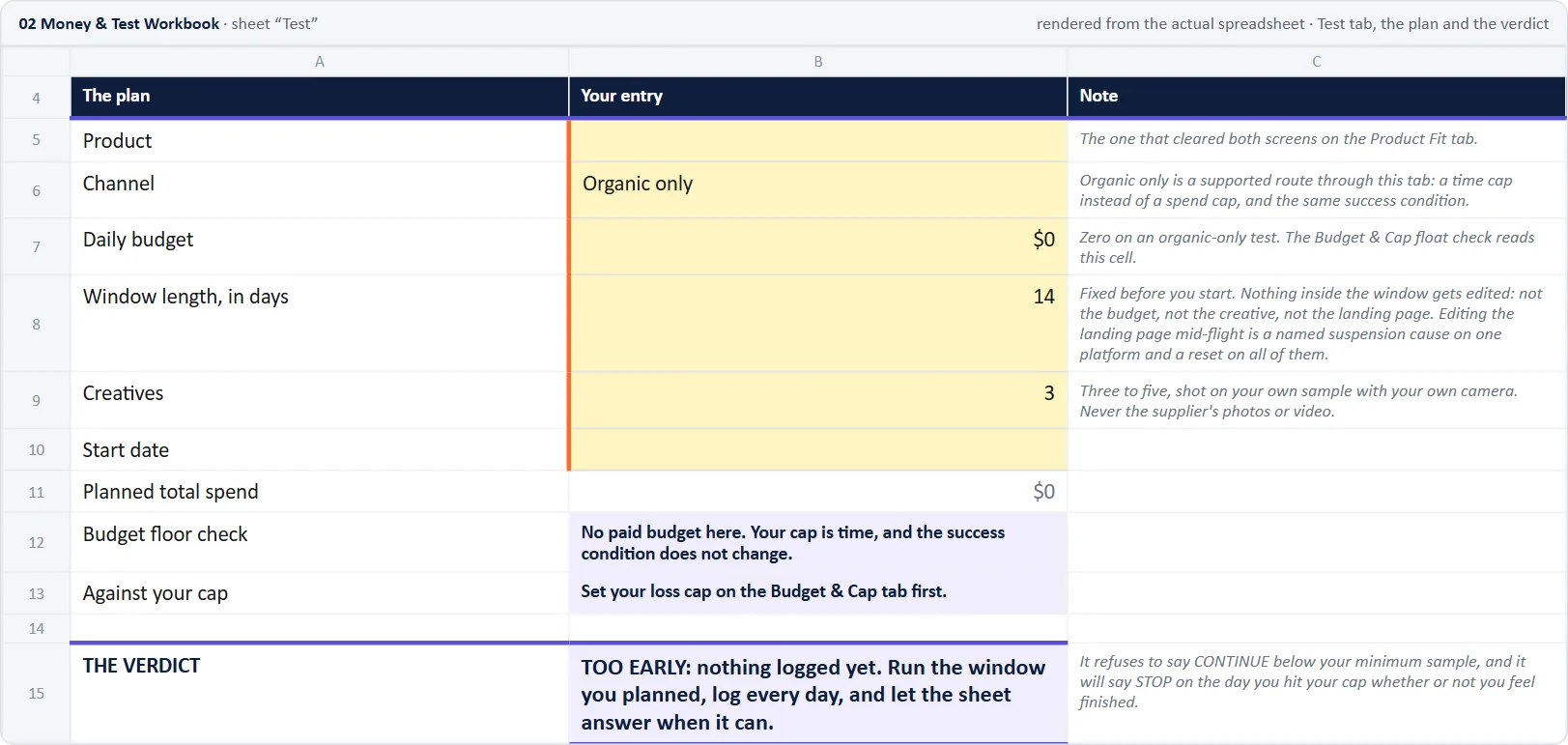Select the Creatives entry cell showing 3
The height and width of the screenshot is (745, 1568).
click(x=818, y=400)
